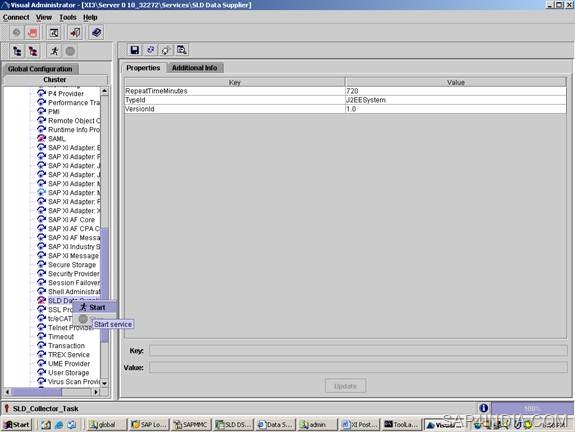The height and width of the screenshot is (432, 575).
Task: Select the Global Configuration tab
Action: 40,69
